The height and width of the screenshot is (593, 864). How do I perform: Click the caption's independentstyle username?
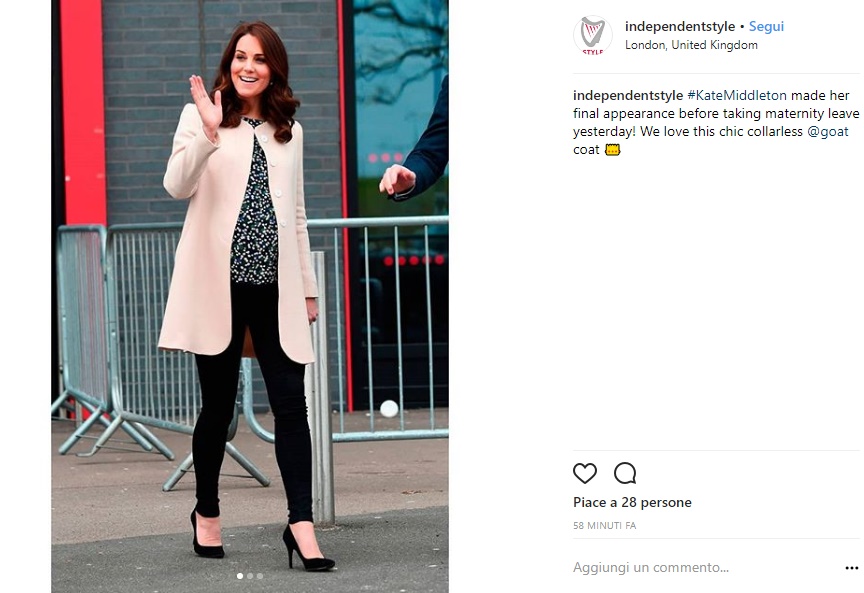click(x=628, y=95)
